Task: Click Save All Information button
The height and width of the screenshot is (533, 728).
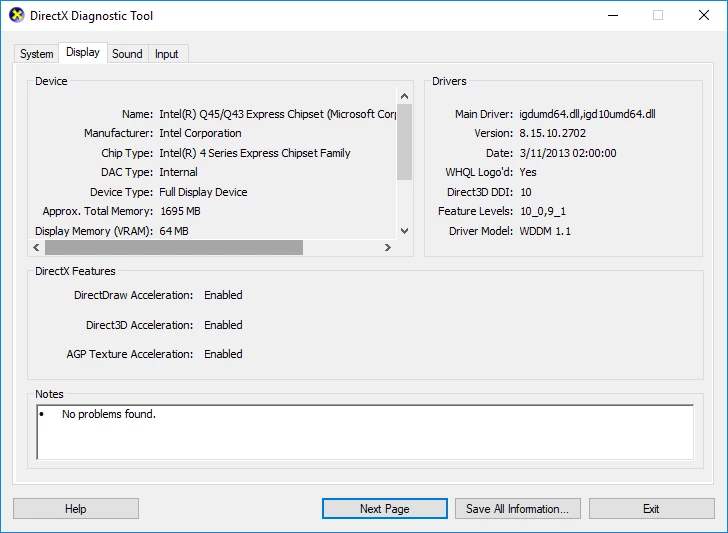Action: click(x=518, y=509)
